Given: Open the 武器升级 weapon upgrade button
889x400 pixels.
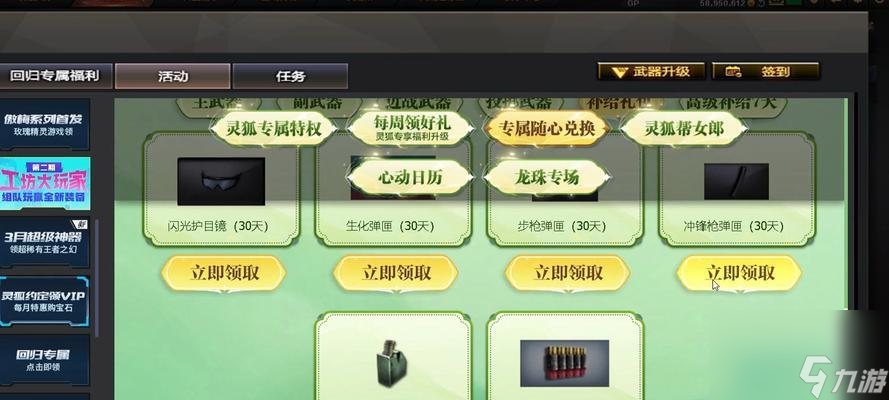Looking at the screenshot, I should click(x=651, y=72).
